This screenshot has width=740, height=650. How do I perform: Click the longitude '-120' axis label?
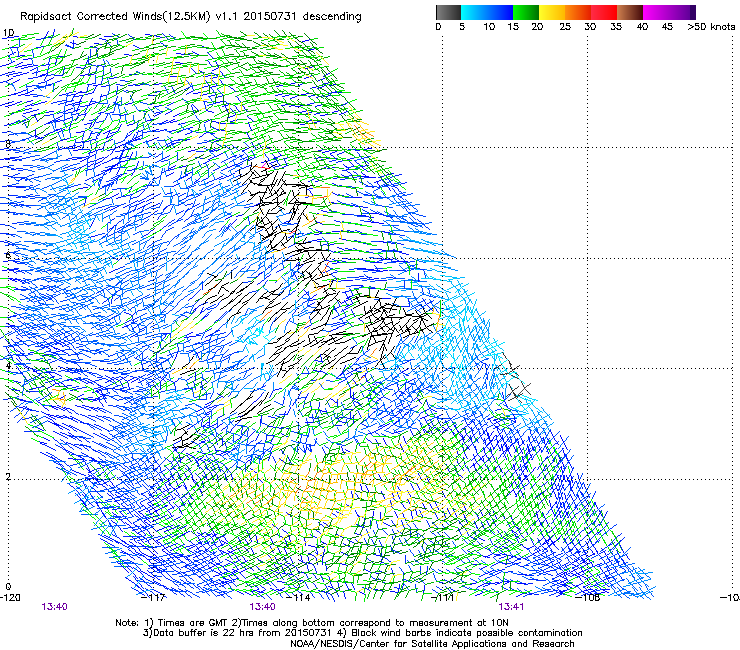10,598
